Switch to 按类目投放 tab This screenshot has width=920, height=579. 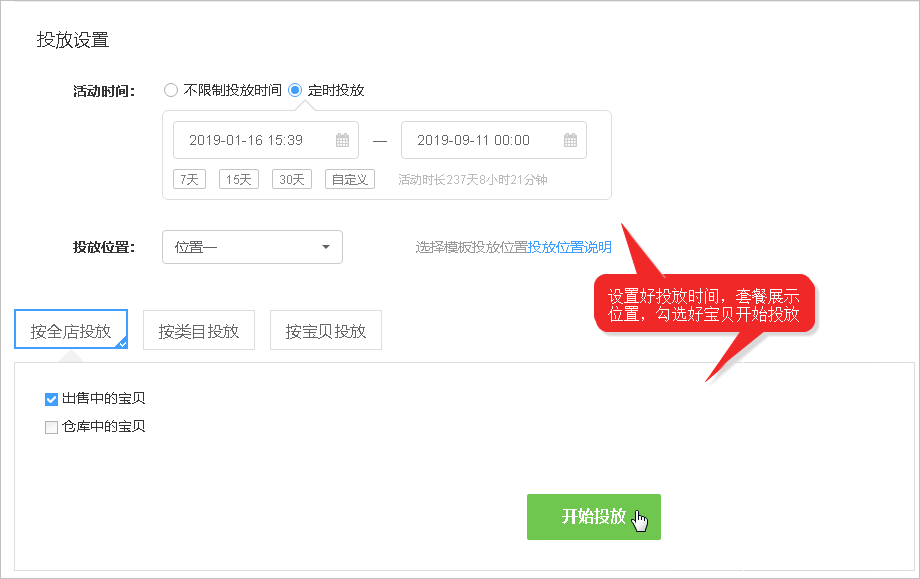click(199, 330)
